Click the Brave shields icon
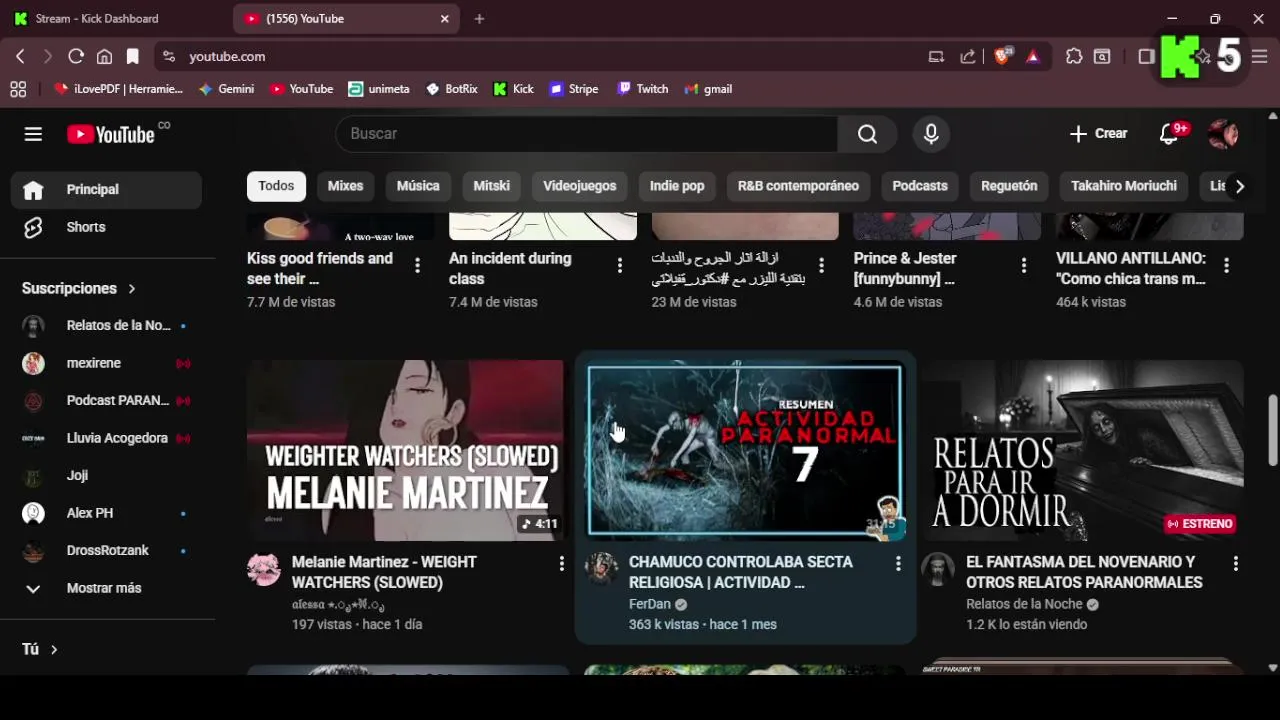Viewport: 1280px width, 720px height. [x=1002, y=56]
